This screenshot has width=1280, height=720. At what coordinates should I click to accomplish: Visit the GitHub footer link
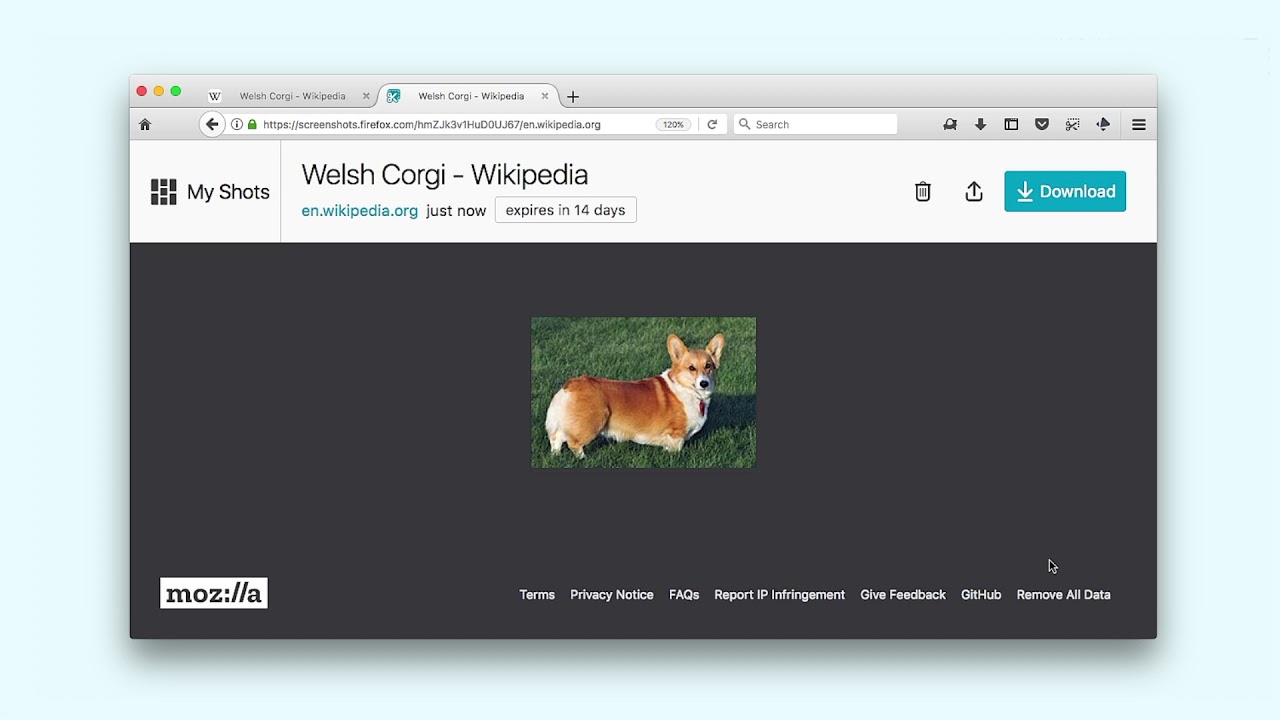[981, 595]
